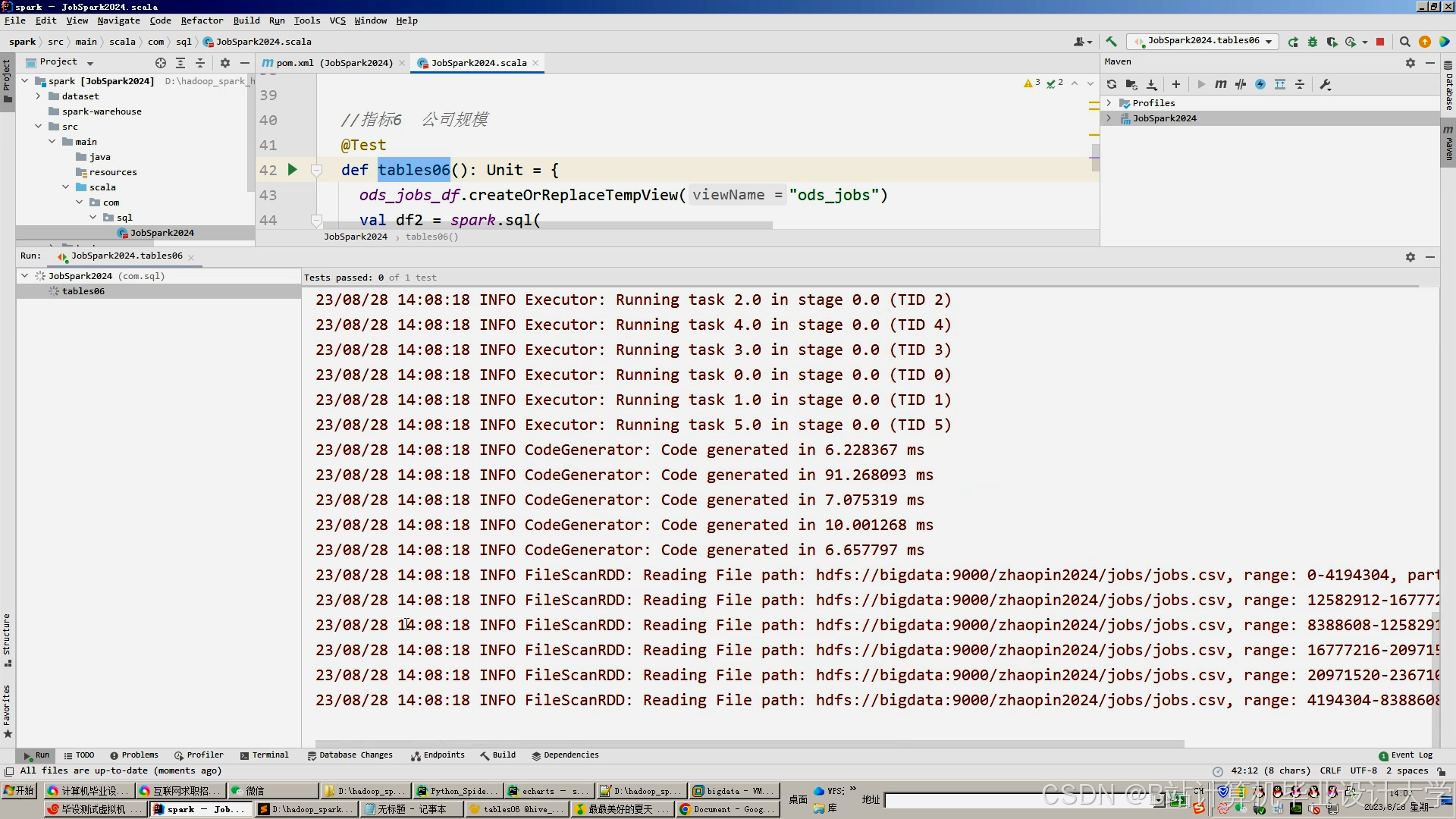Open the Refactor menu
The width and height of the screenshot is (1456, 819).
point(202,20)
